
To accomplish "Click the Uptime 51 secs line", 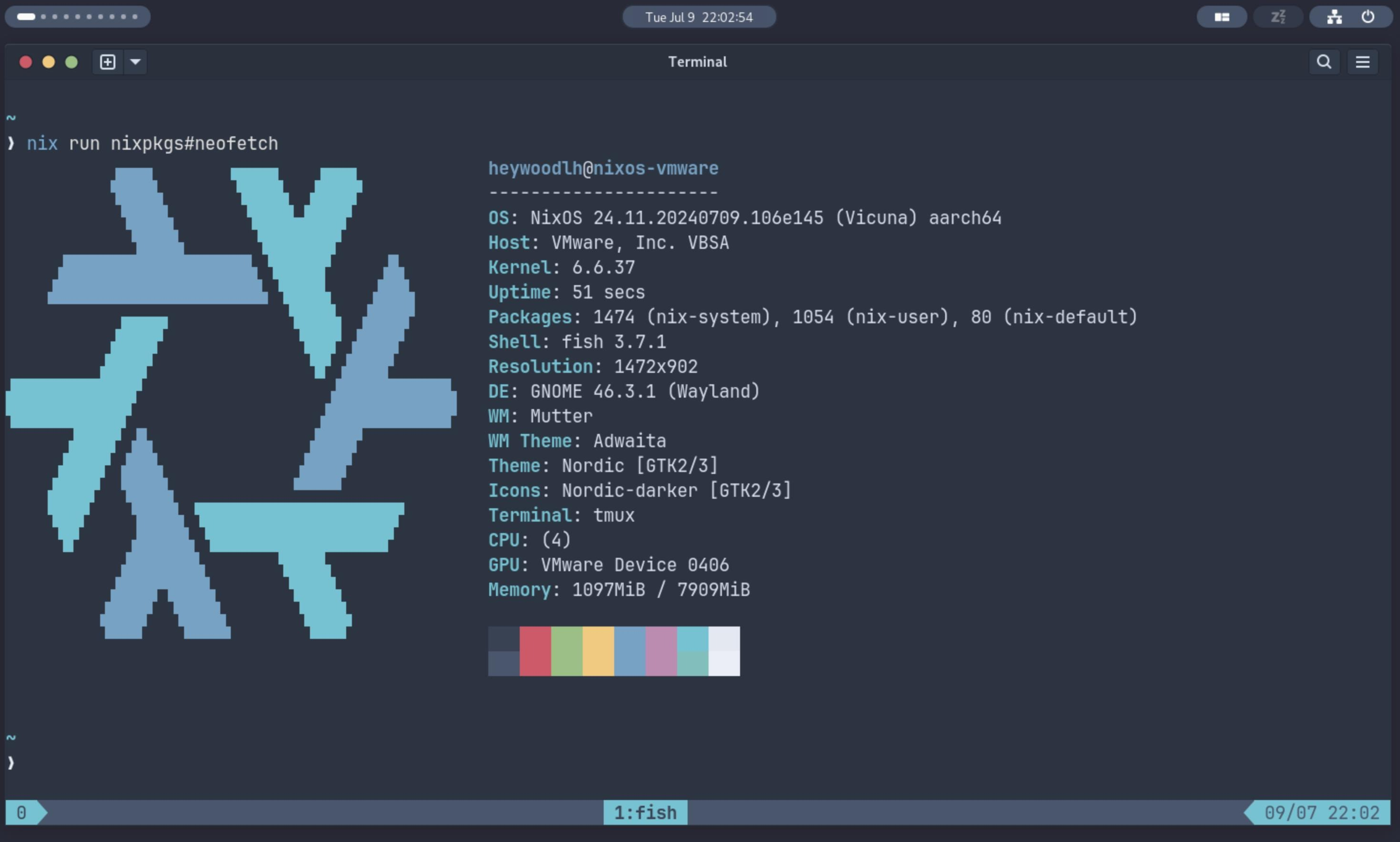I will coord(566,292).
